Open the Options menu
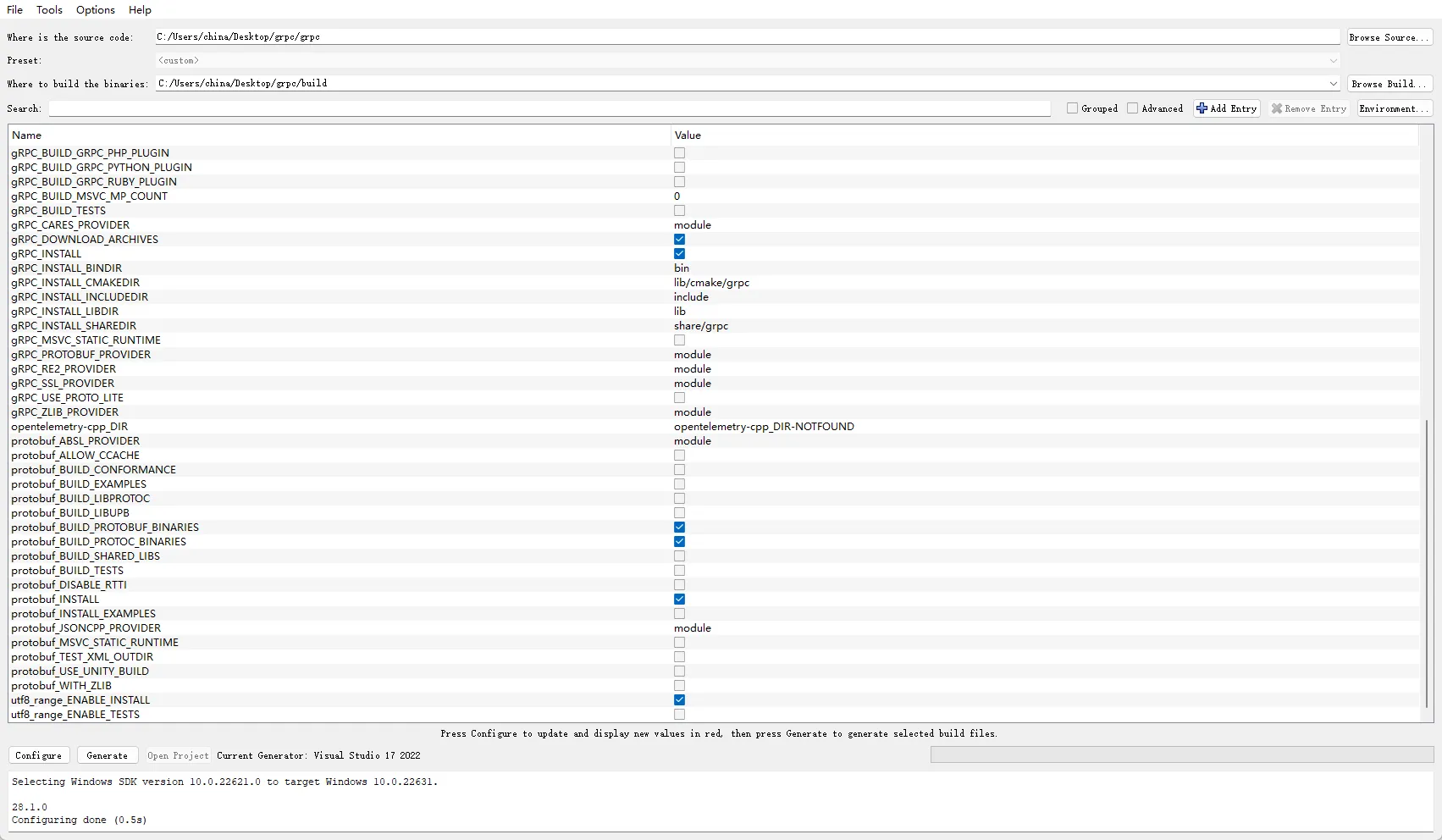Screen dimensions: 1442x840 coord(96,10)
